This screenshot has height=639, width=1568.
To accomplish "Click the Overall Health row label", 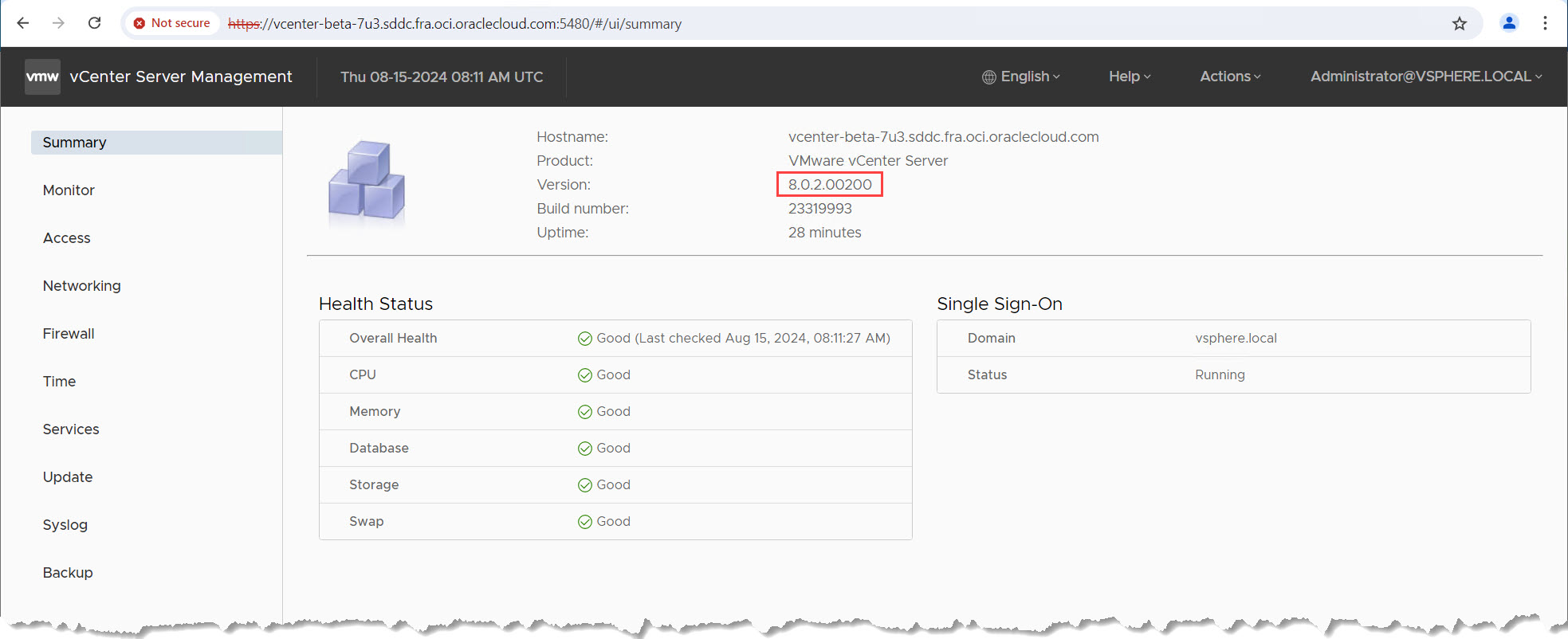I will pyautogui.click(x=393, y=339).
